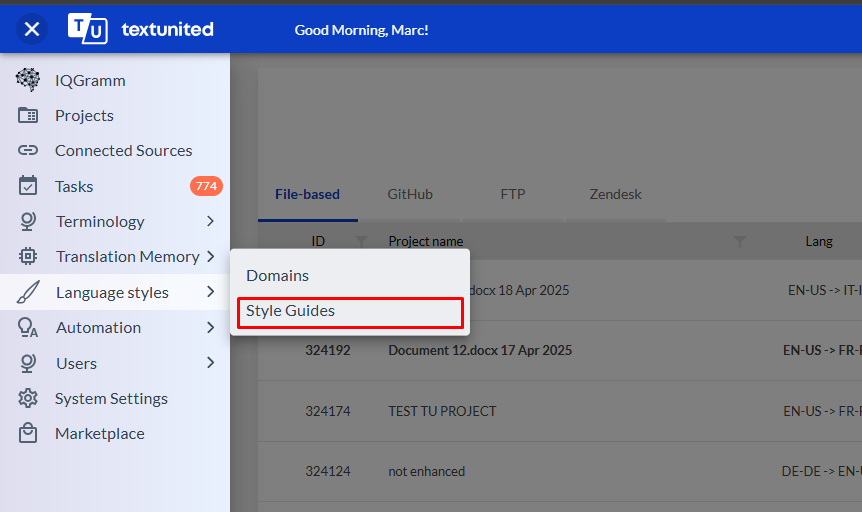This screenshot has height=512, width=862.
Task: Expand the Translation Memory submenu arrow
Action: 211,256
